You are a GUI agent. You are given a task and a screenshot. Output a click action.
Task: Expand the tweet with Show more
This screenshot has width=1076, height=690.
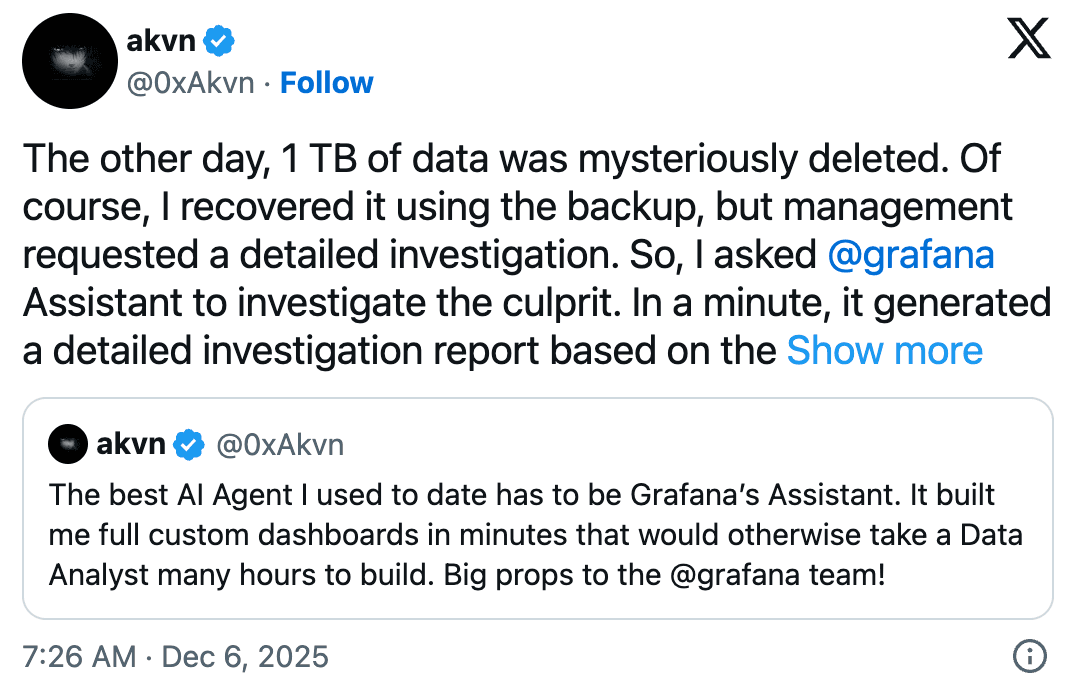point(884,351)
